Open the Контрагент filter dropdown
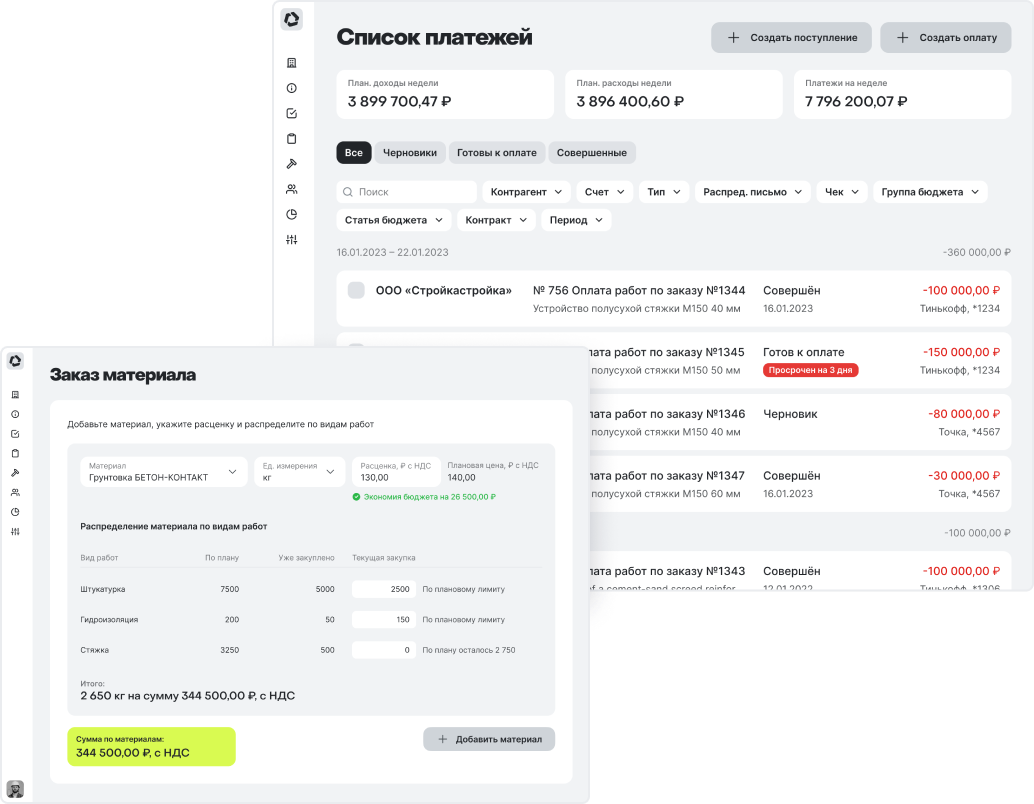This screenshot has width=1034, height=804. (x=527, y=191)
